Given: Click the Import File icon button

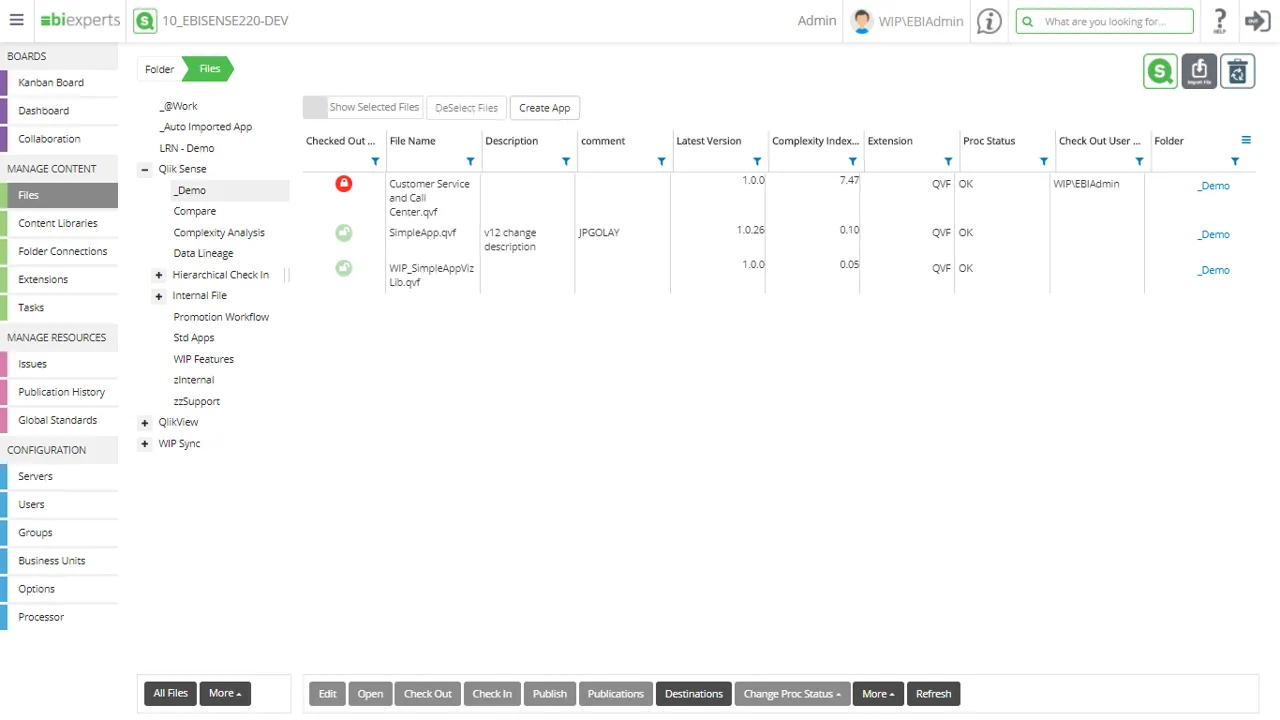Looking at the screenshot, I should click(x=1199, y=71).
